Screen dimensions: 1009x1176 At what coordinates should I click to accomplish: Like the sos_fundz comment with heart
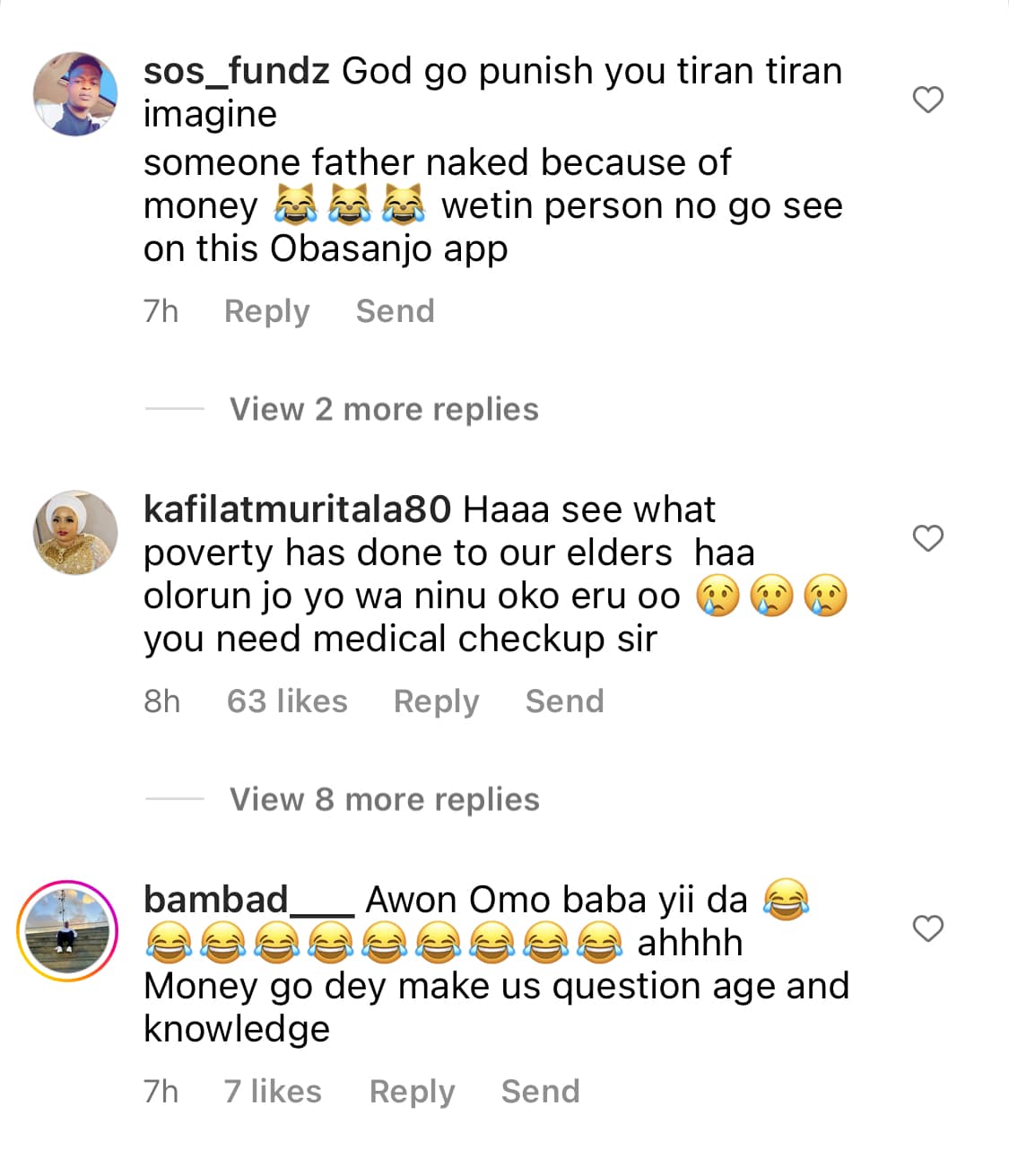(x=927, y=100)
